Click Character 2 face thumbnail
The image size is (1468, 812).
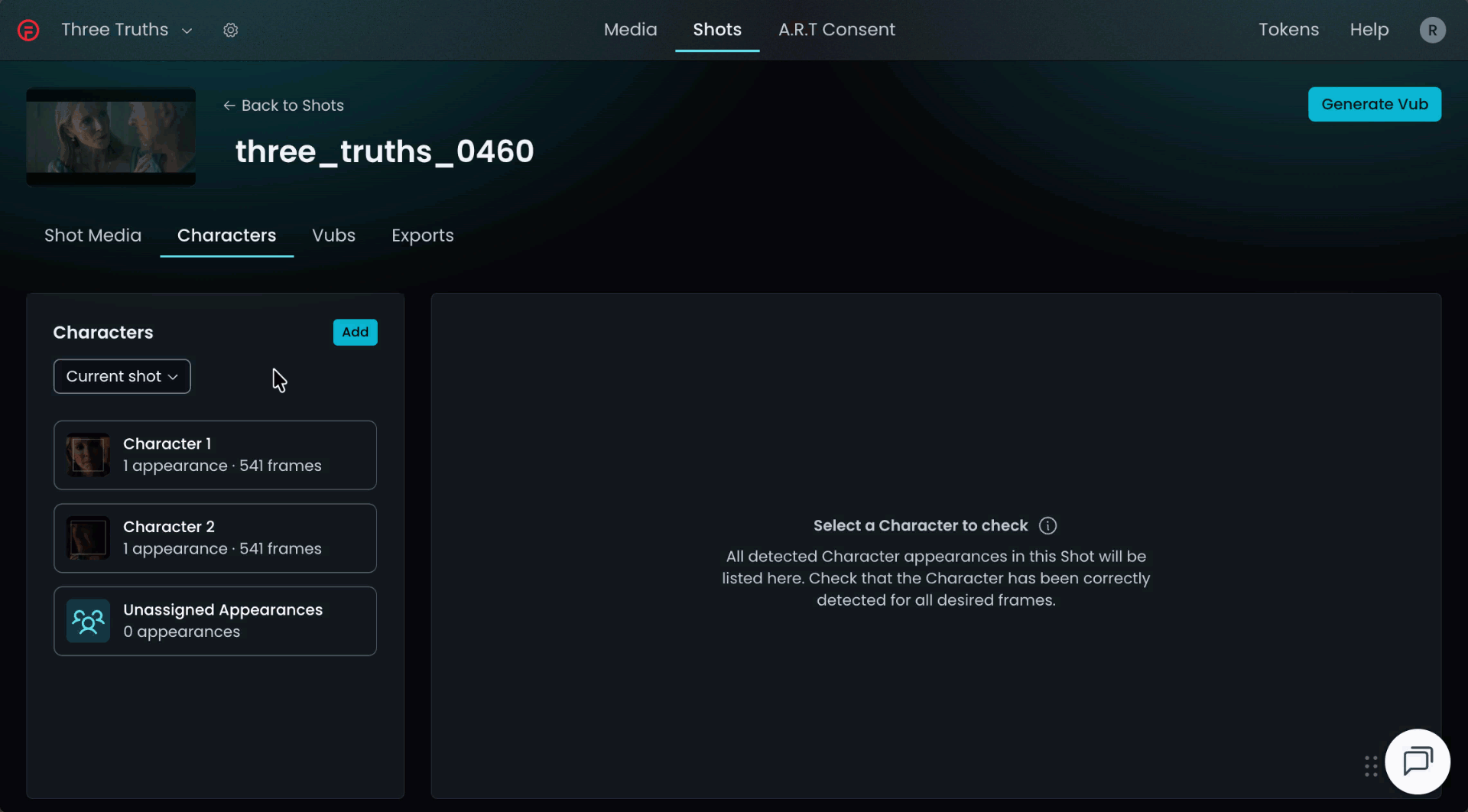88,538
